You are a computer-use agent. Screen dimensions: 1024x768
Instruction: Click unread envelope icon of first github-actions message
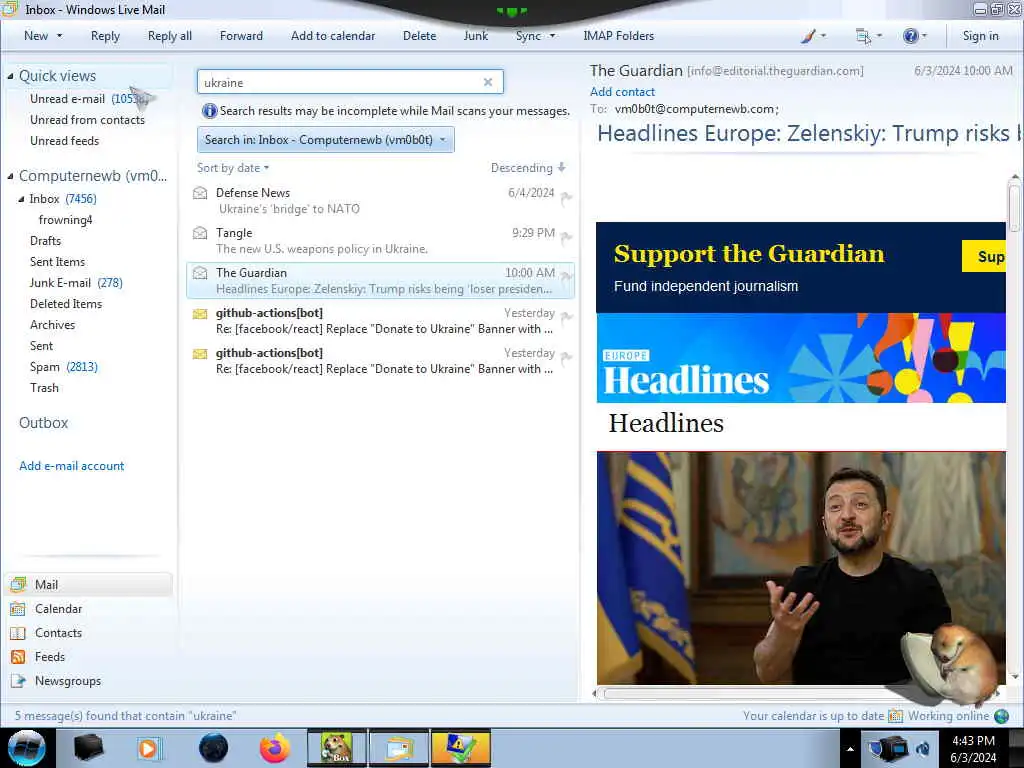200,314
